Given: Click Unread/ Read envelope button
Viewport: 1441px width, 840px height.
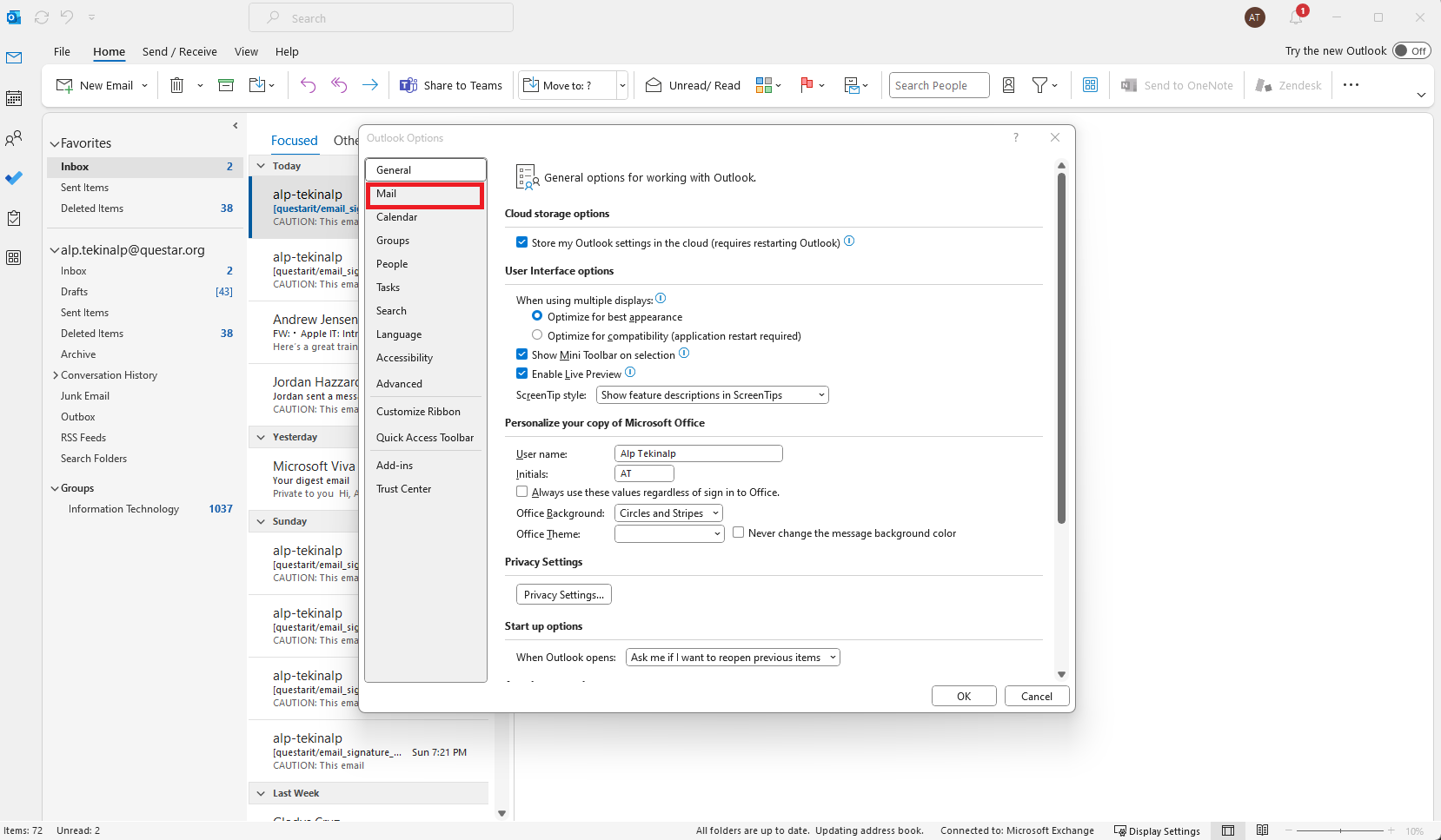Looking at the screenshot, I should pyautogui.click(x=693, y=85).
